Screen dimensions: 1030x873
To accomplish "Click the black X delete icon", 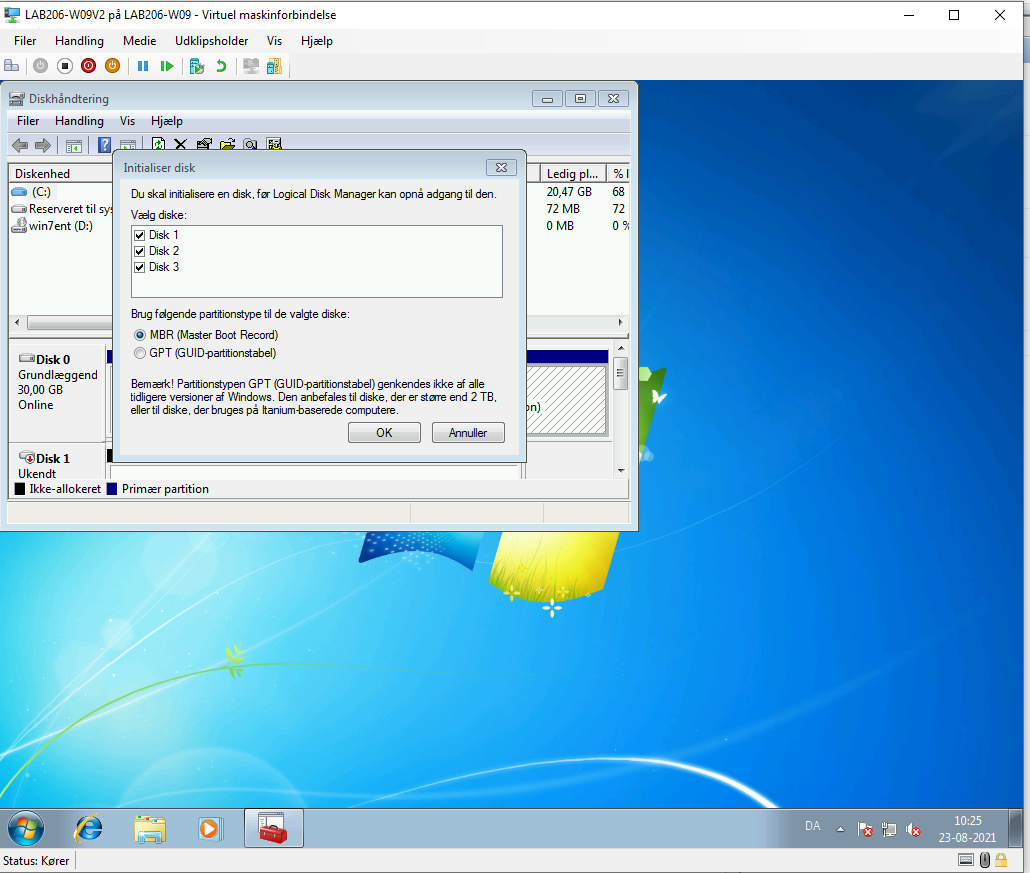I will [x=181, y=144].
